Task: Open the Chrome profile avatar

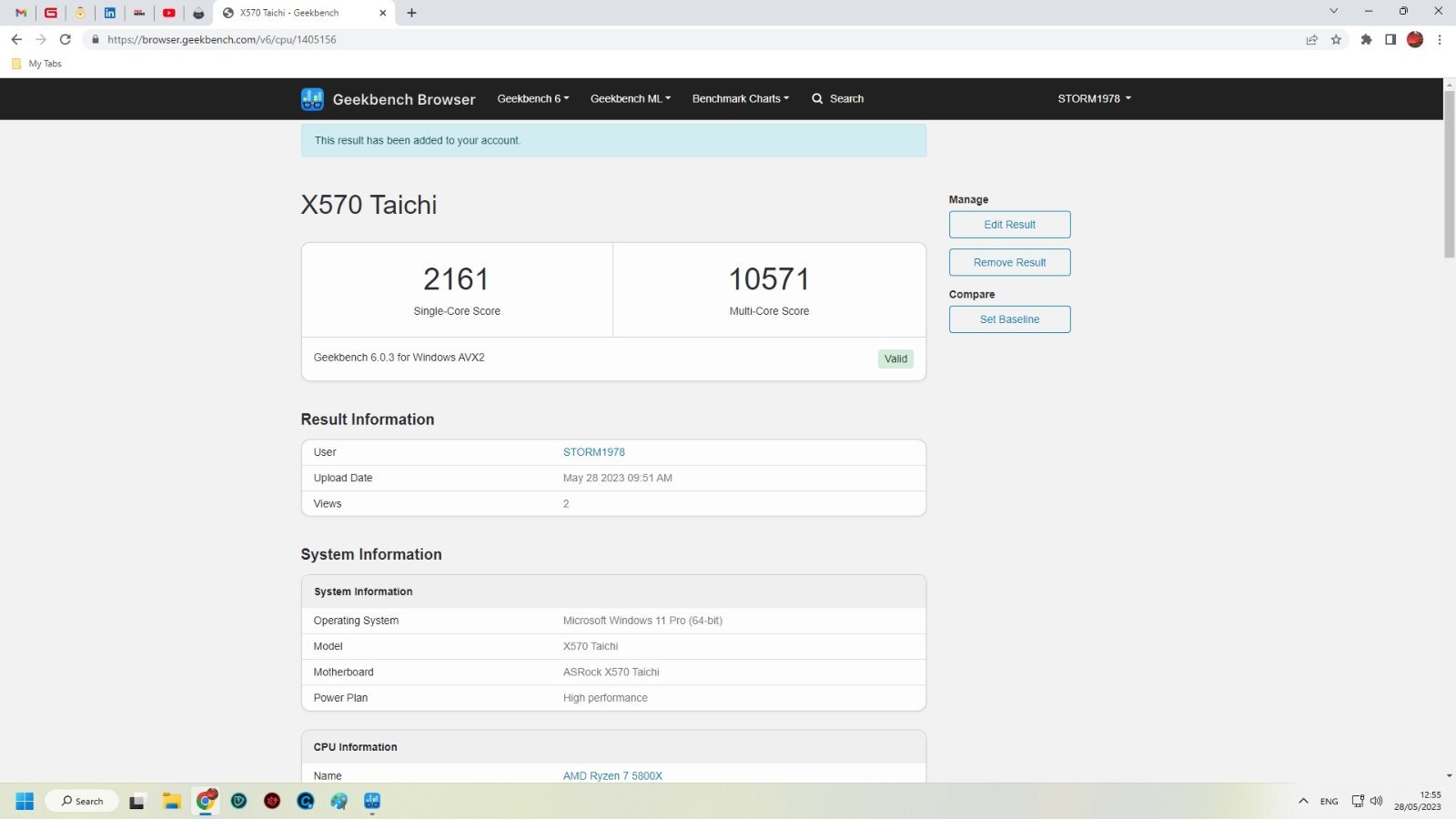Action: (x=1415, y=39)
